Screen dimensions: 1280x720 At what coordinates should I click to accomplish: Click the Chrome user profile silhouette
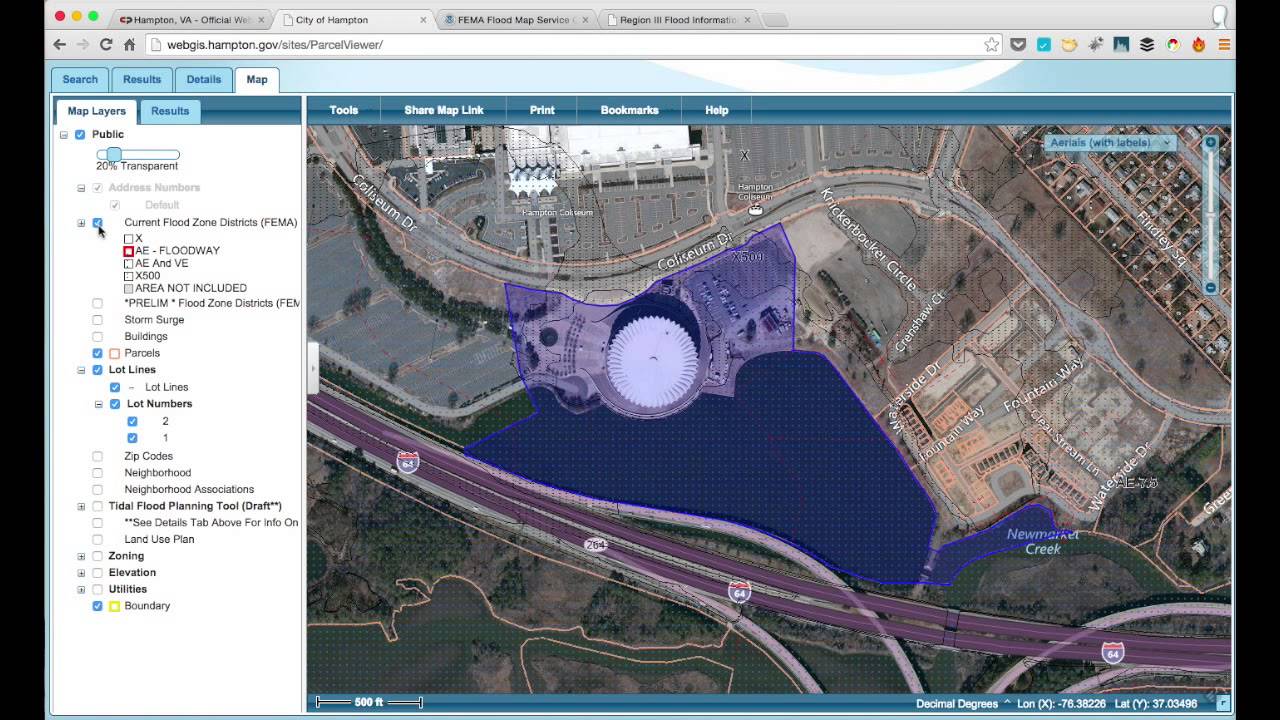click(x=1219, y=15)
